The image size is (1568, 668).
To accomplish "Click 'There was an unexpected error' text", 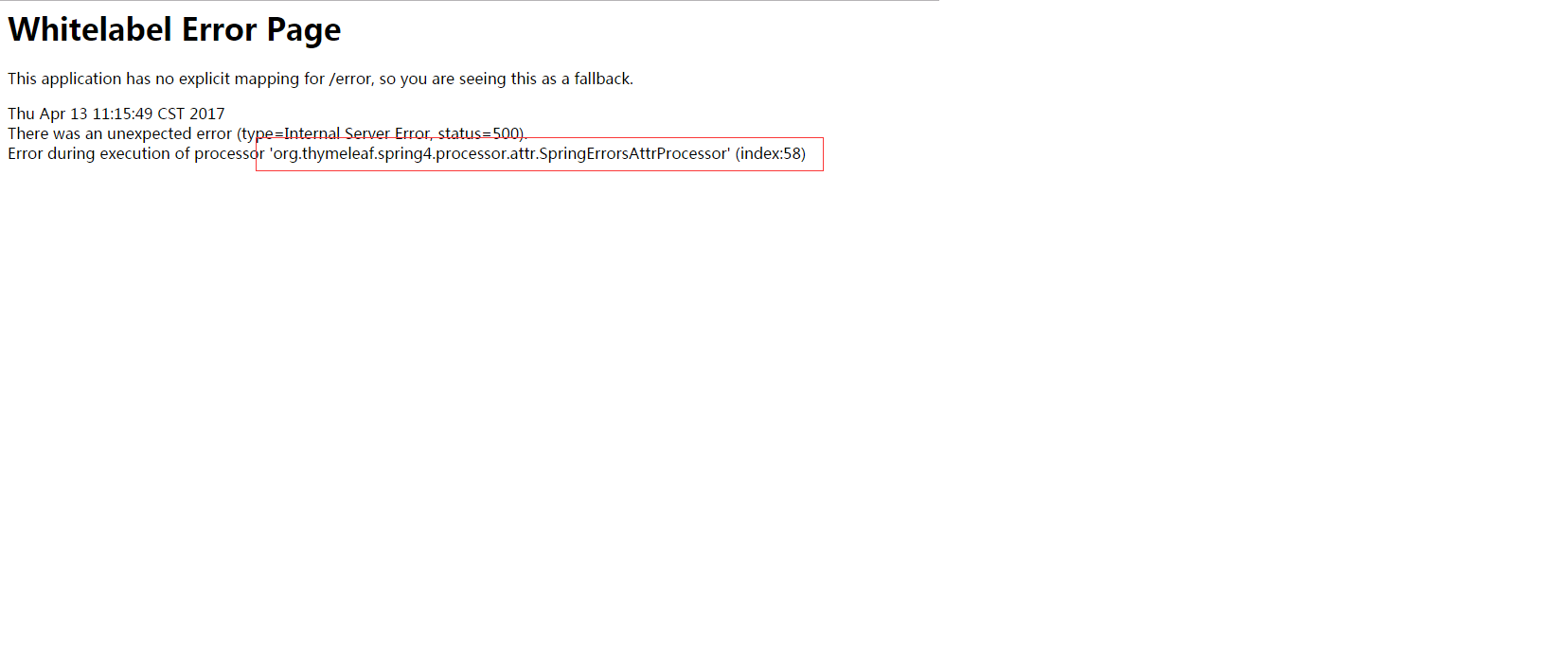I will coord(119,133).
